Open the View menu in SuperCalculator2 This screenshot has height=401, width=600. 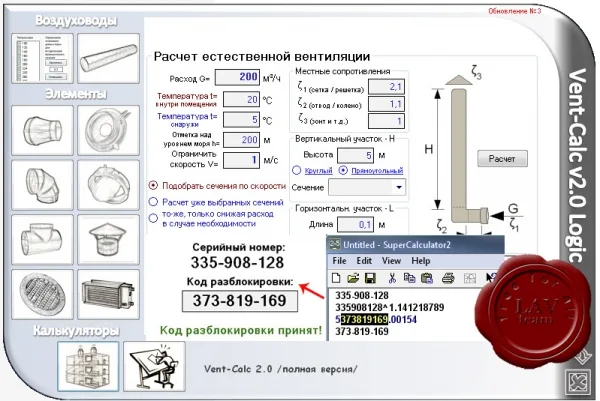(x=391, y=261)
